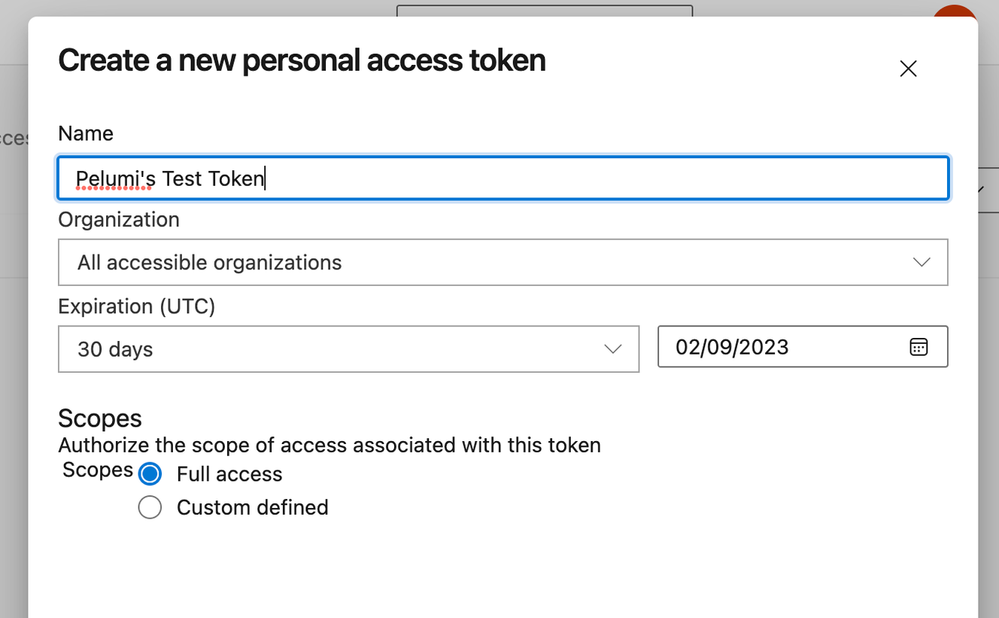Click the Expiration (UTC) label
999x618 pixels.
tap(136, 306)
